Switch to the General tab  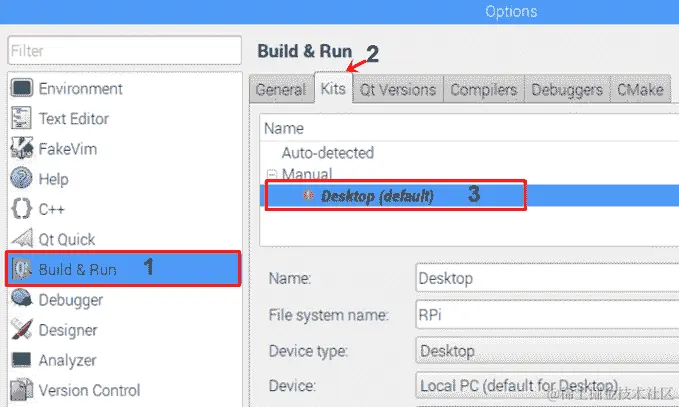pyautogui.click(x=281, y=89)
